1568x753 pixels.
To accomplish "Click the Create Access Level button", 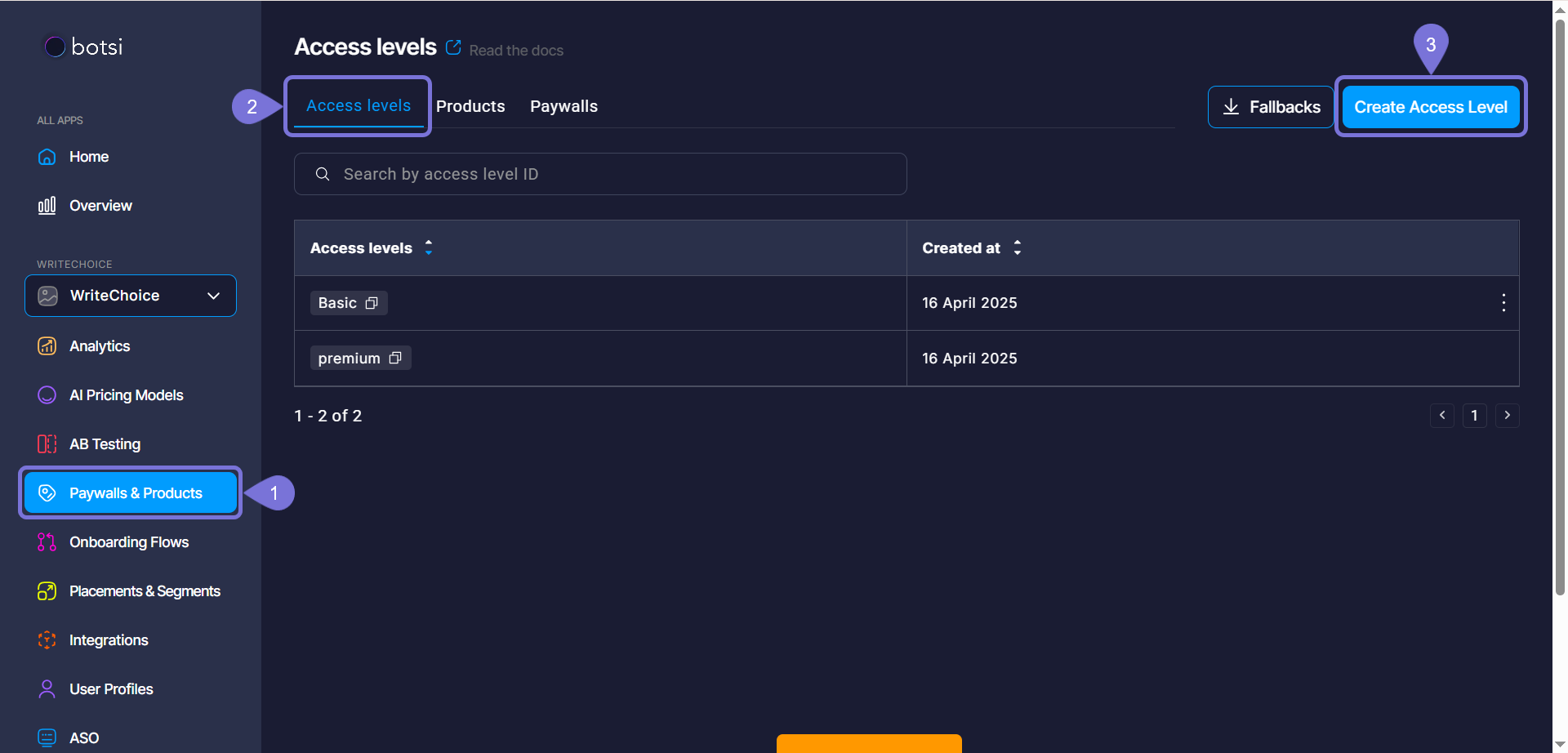I will tap(1430, 107).
